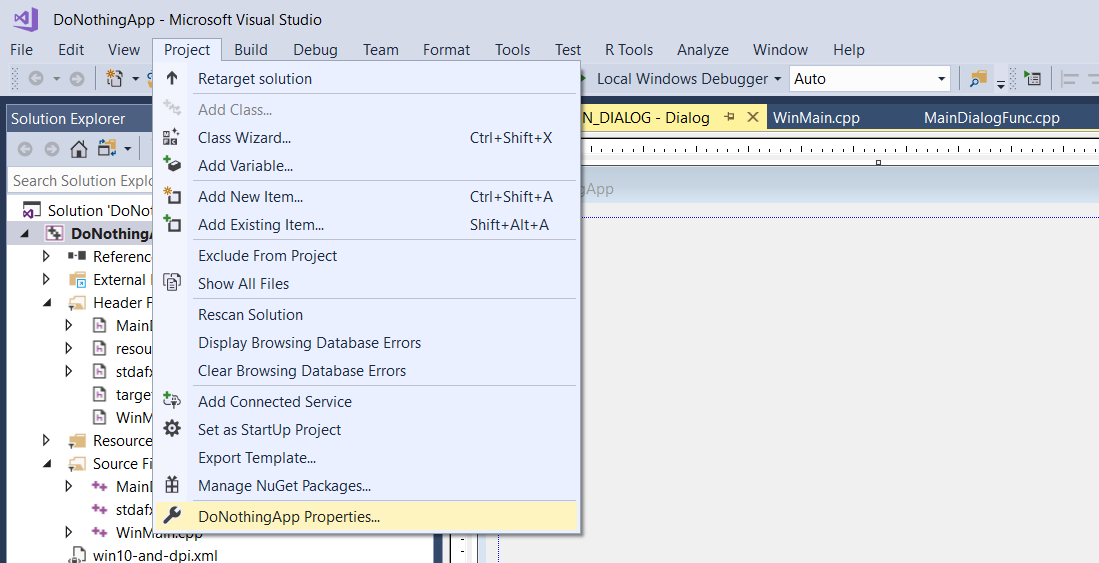Open the Debug menu
Screen dimensions: 1099x563
point(315,50)
